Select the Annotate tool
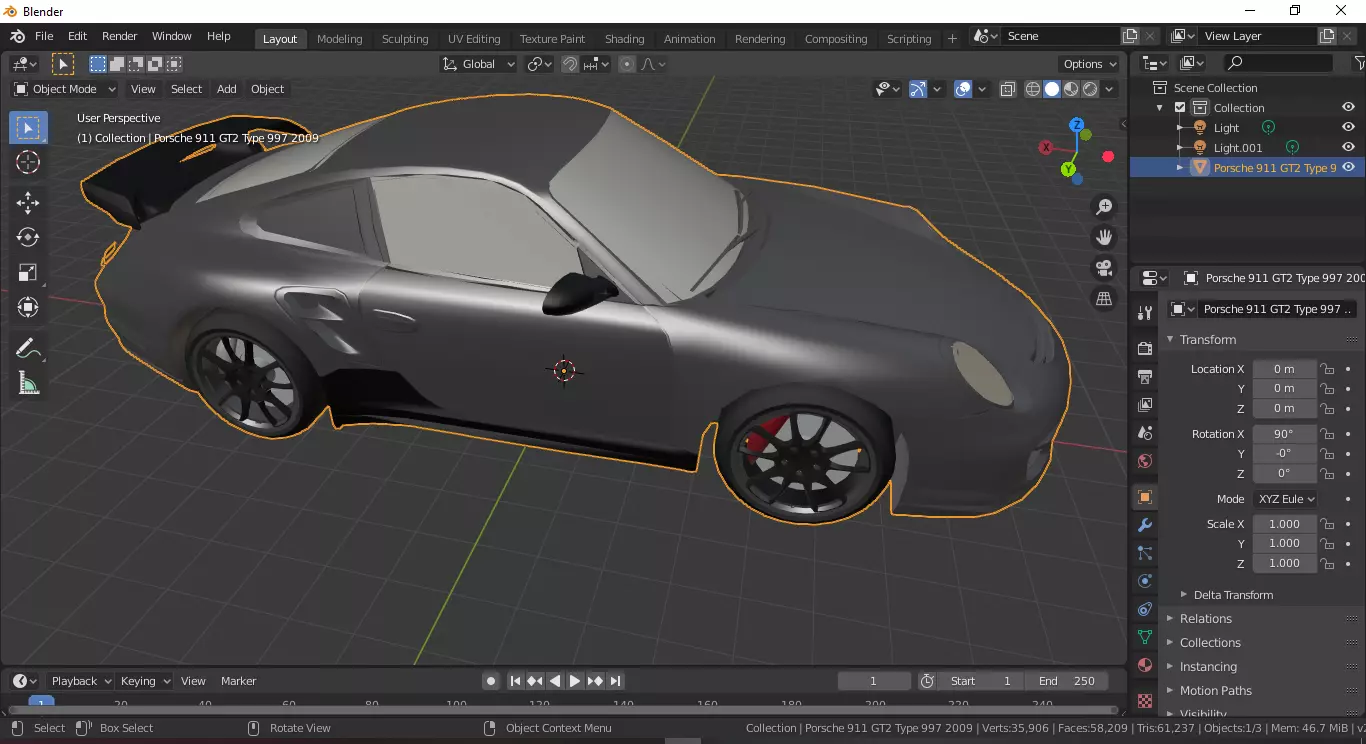This screenshot has width=1366, height=744. click(28, 349)
